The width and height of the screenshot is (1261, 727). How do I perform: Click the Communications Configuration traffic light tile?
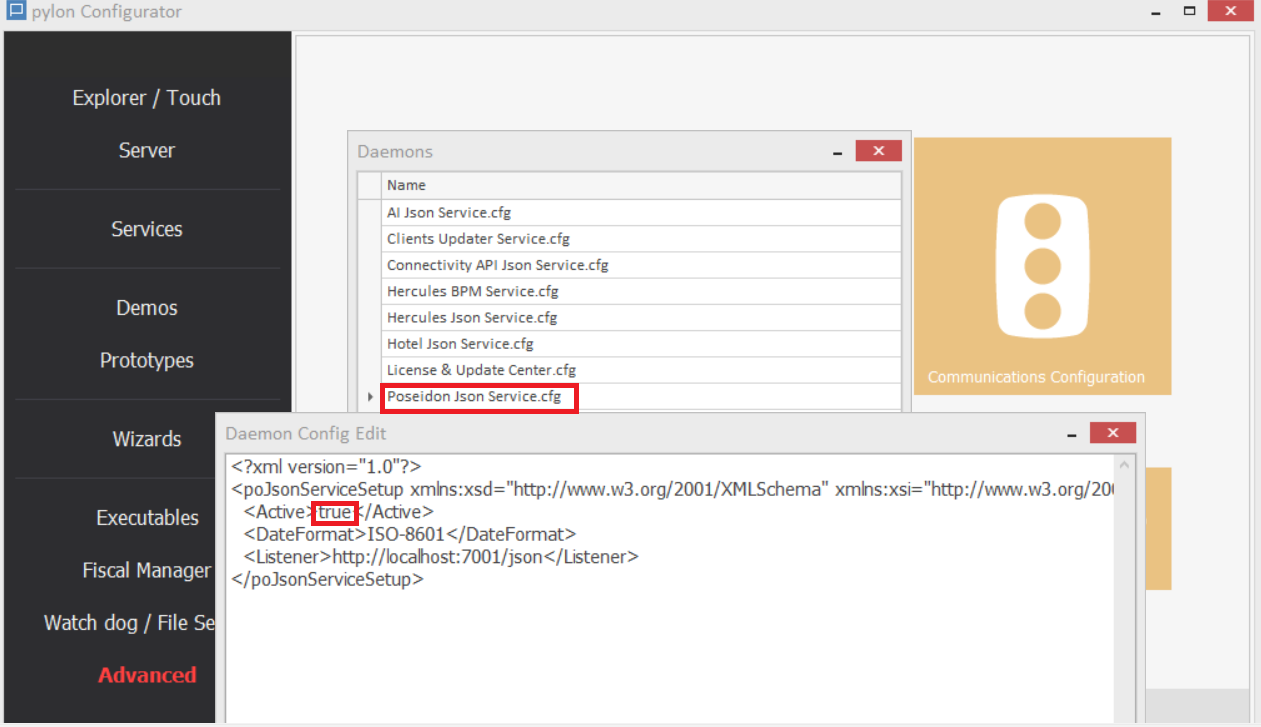click(x=1042, y=266)
